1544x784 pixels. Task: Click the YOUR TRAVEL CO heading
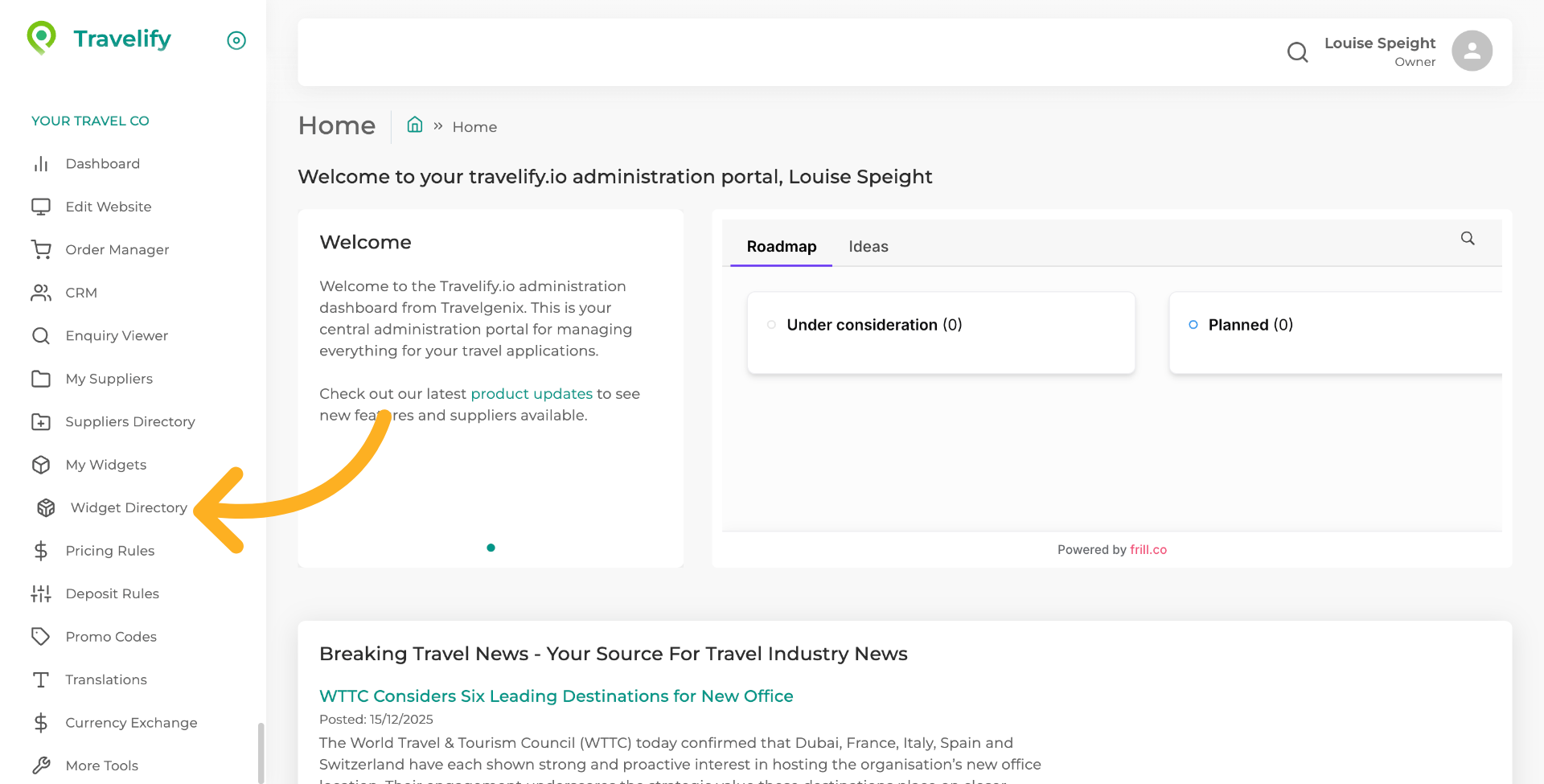(90, 121)
